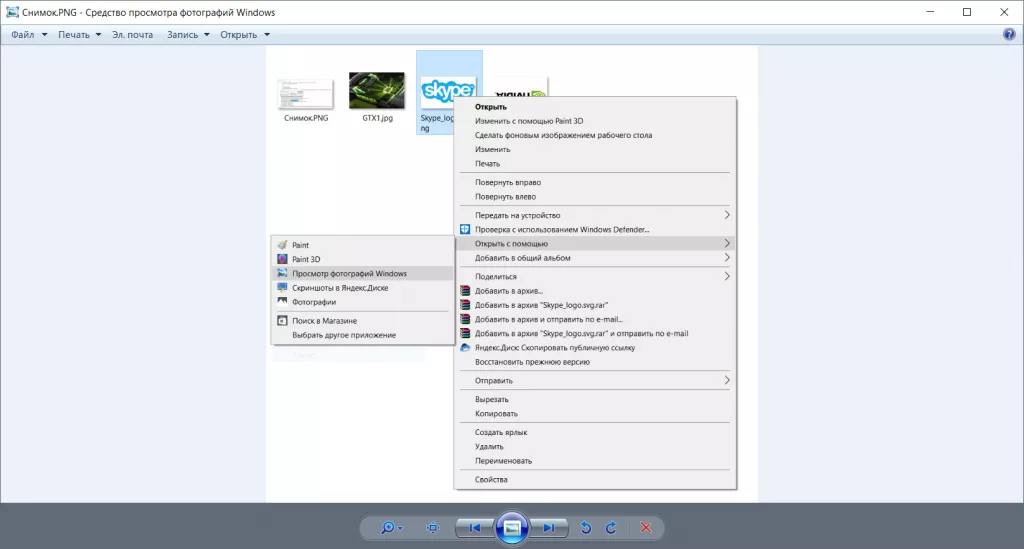Go to the previous image
The image size is (1024, 549).
(474, 527)
